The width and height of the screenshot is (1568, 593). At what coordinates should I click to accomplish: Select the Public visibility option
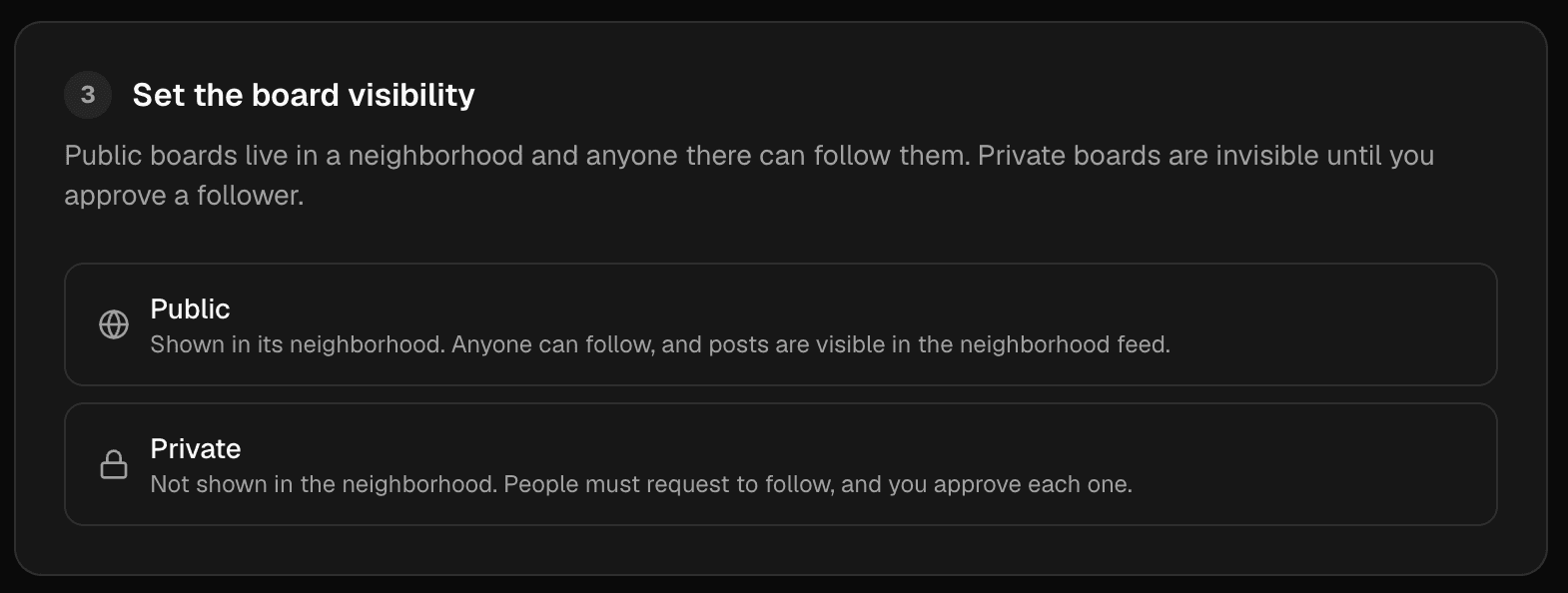point(781,324)
